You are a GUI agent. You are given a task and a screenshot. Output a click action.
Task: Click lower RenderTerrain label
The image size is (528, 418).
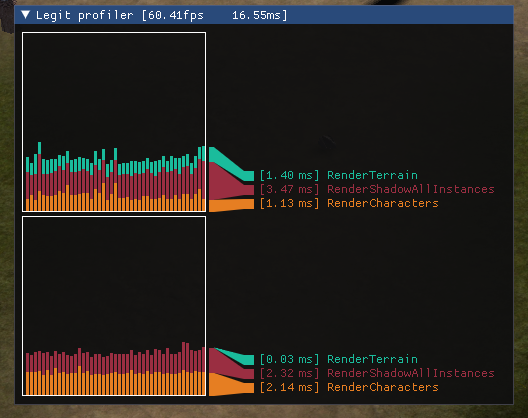(x=372, y=359)
